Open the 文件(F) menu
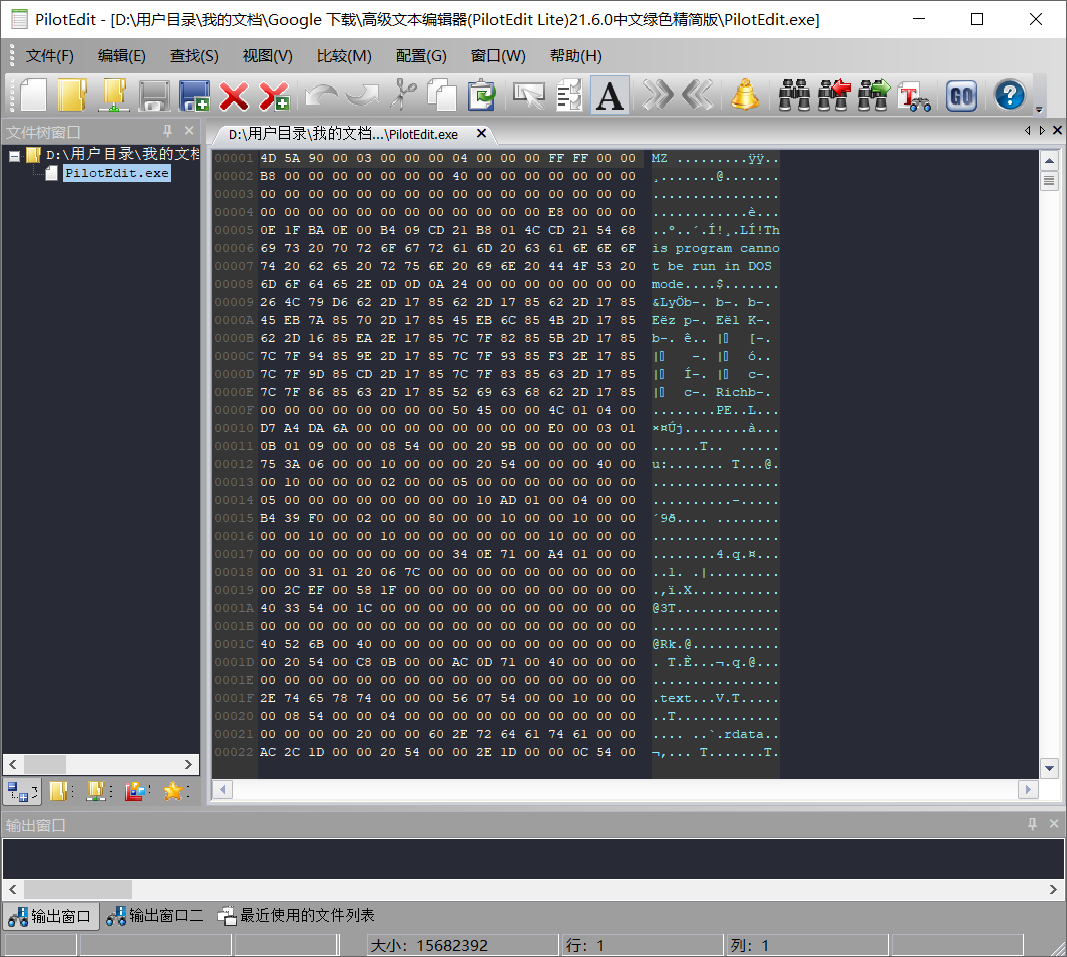 [x=50, y=56]
